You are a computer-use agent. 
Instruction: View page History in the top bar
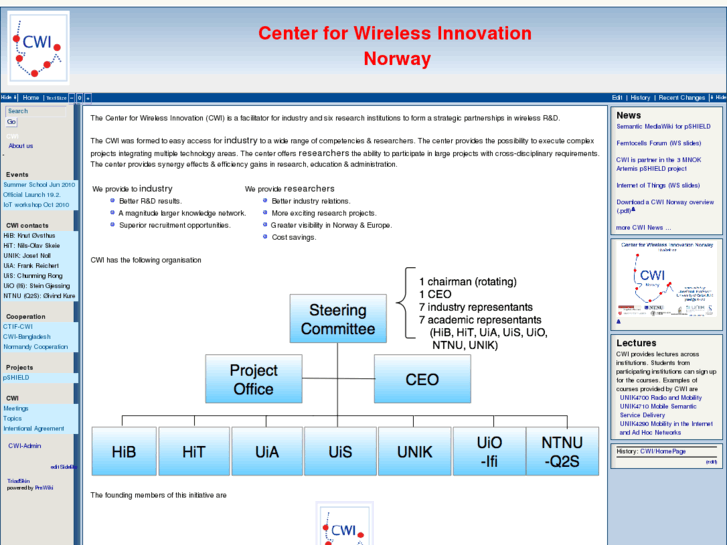[x=640, y=97]
